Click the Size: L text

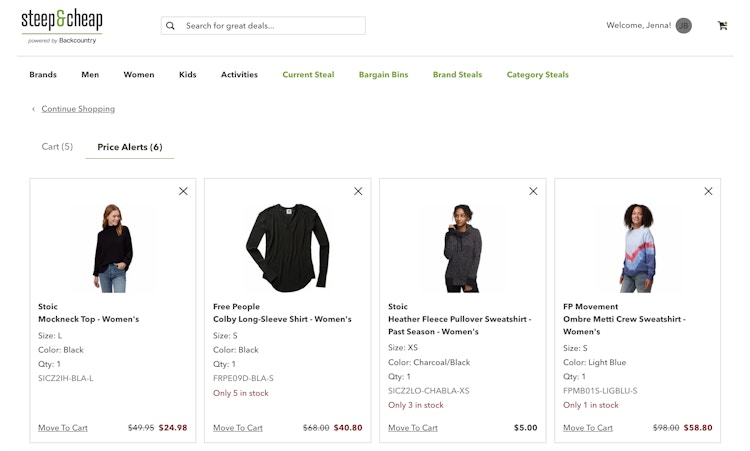[50, 336]
